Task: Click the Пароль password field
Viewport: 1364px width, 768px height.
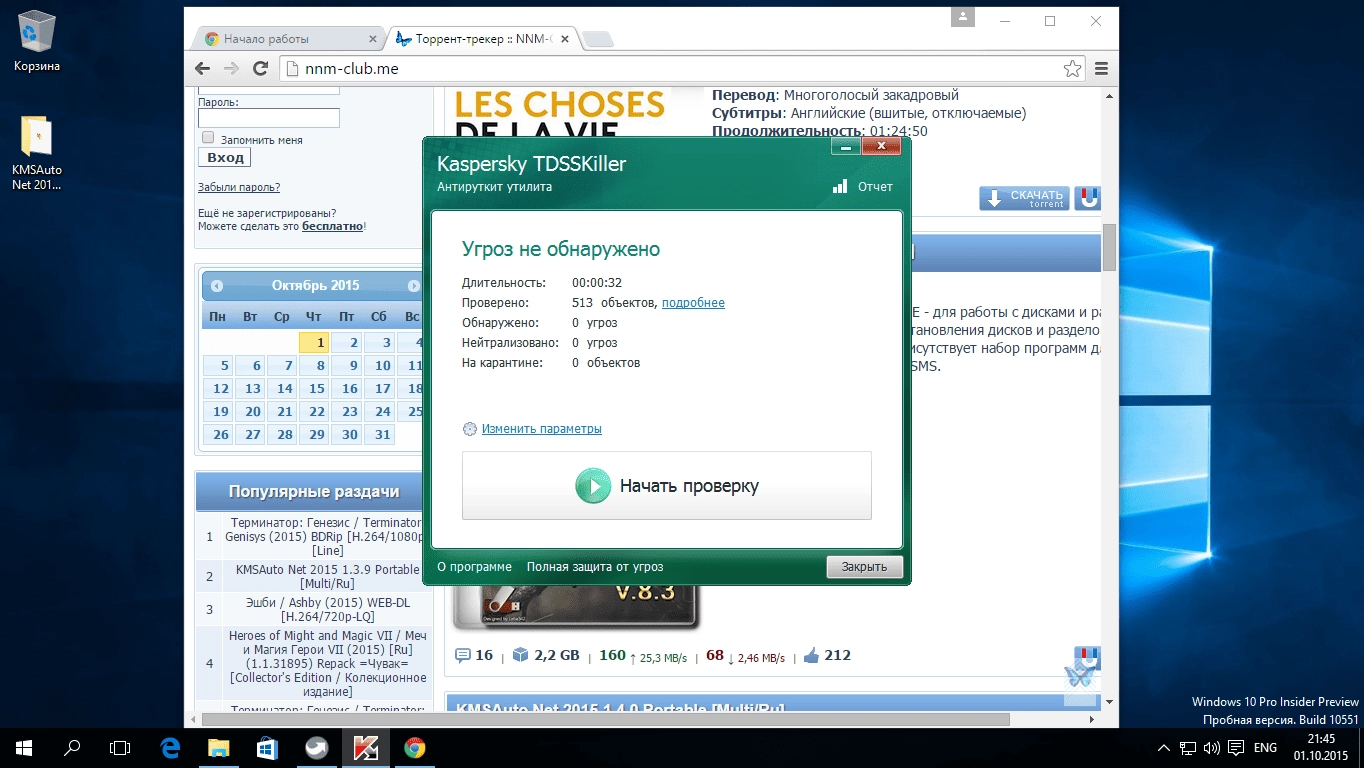Action: click(269, 118)
